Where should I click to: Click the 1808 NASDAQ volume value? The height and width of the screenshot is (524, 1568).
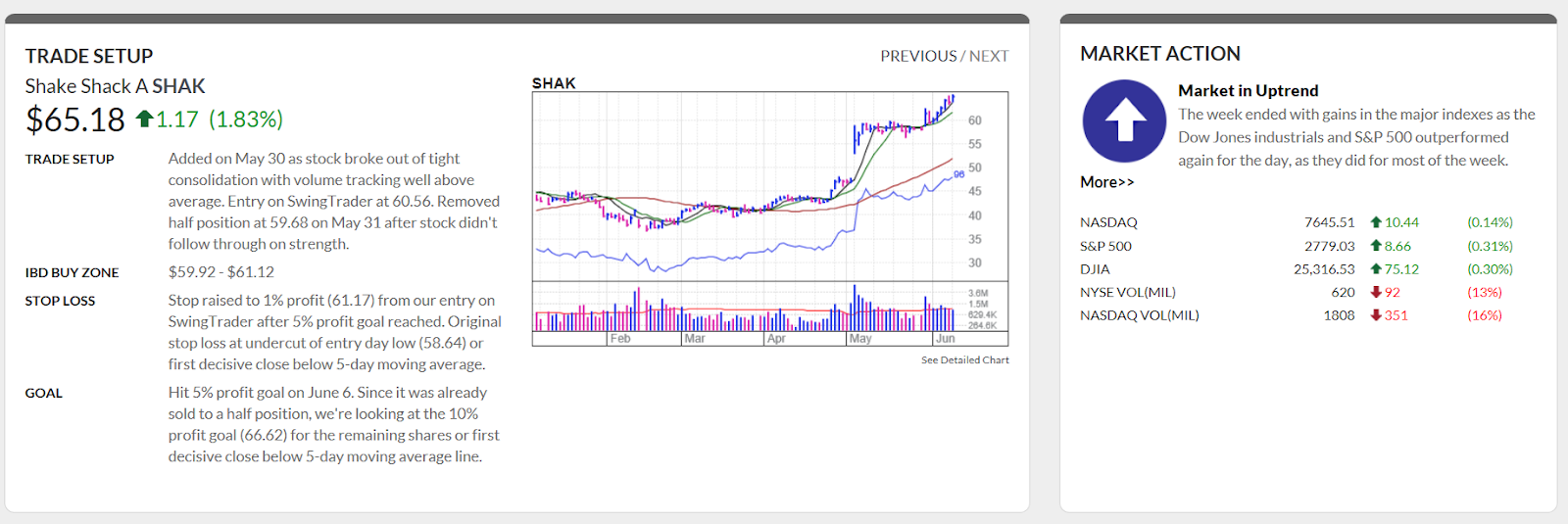pos(1339,315)
